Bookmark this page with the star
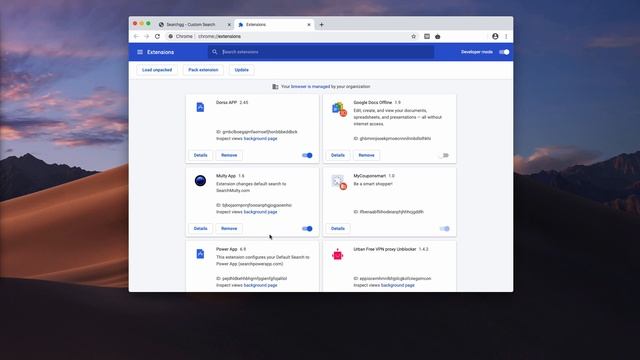The height and width of the screenshot is (360, 640). pyautogui.click(x=413, y=36)
